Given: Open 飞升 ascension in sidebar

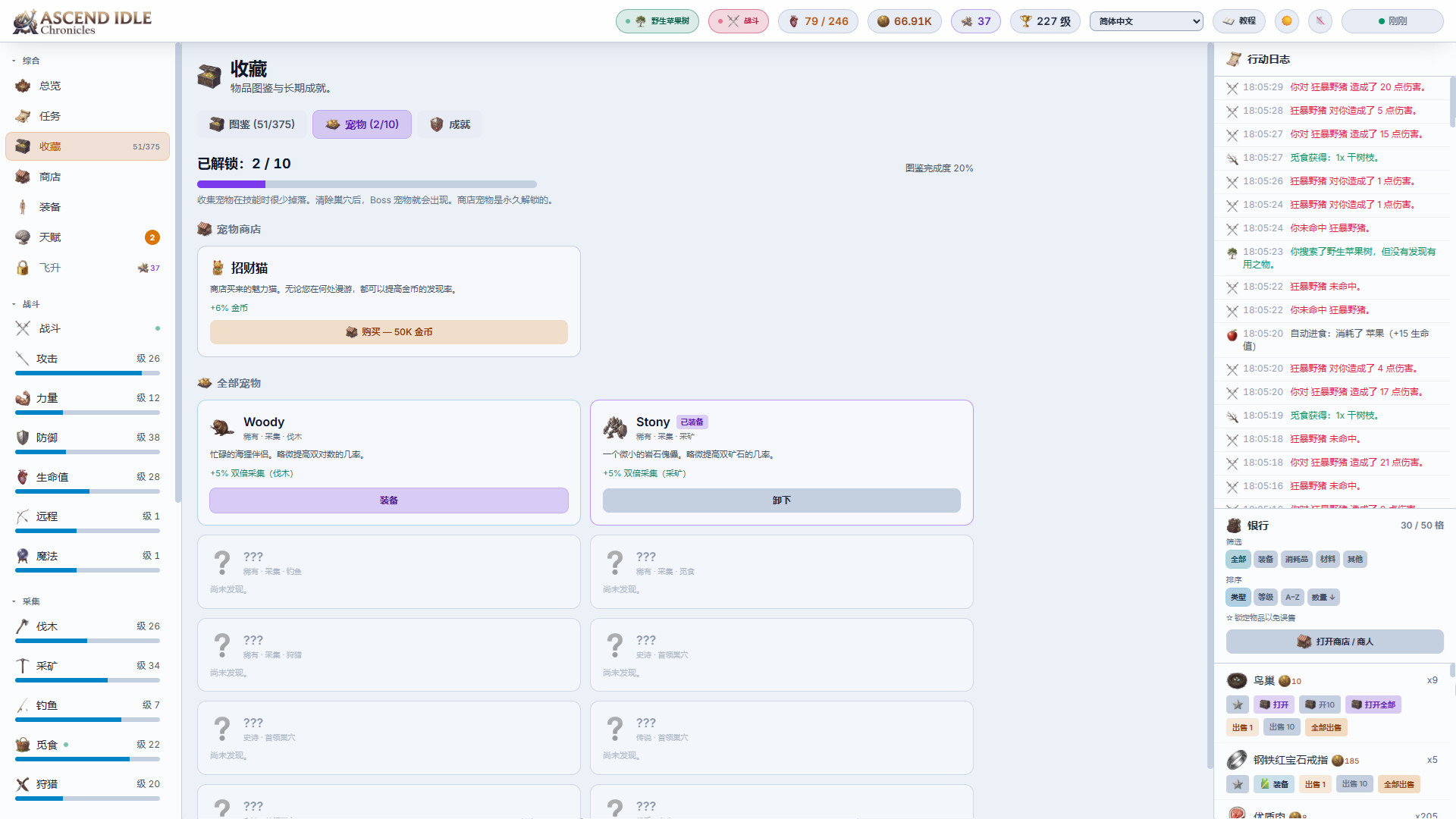Looking at the screenshot, I should tap(87, 268).
